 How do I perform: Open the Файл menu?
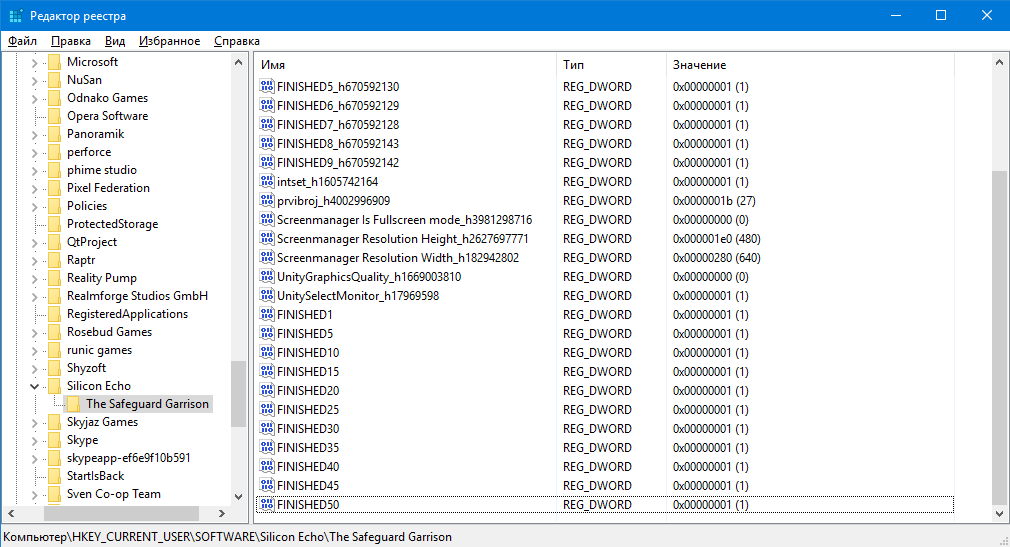(x=23, y=41)
